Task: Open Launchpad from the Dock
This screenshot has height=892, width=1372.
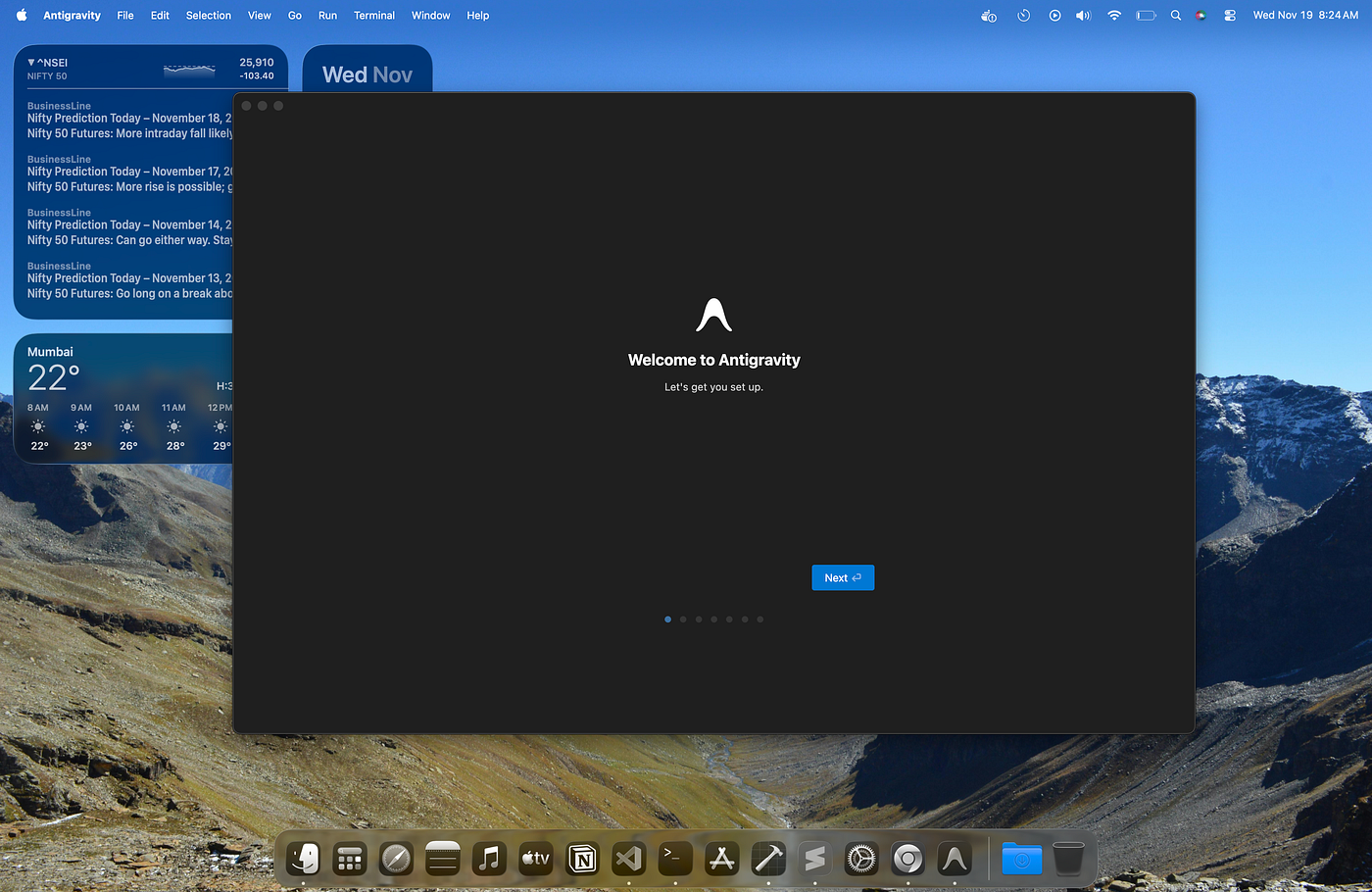Action: pos(350,859)
